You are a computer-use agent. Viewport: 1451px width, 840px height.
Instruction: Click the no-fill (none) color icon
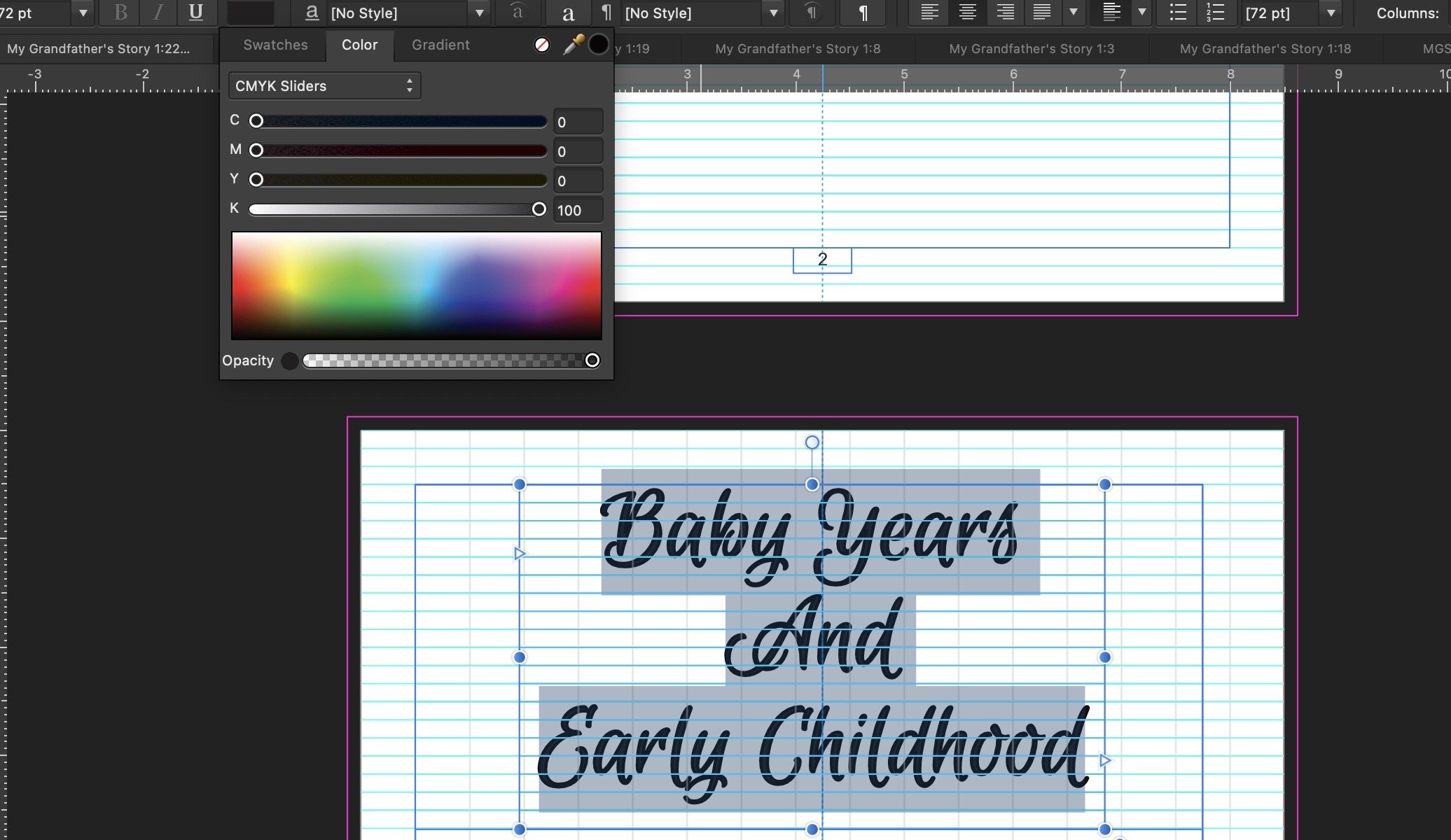(x=541, y=45)
